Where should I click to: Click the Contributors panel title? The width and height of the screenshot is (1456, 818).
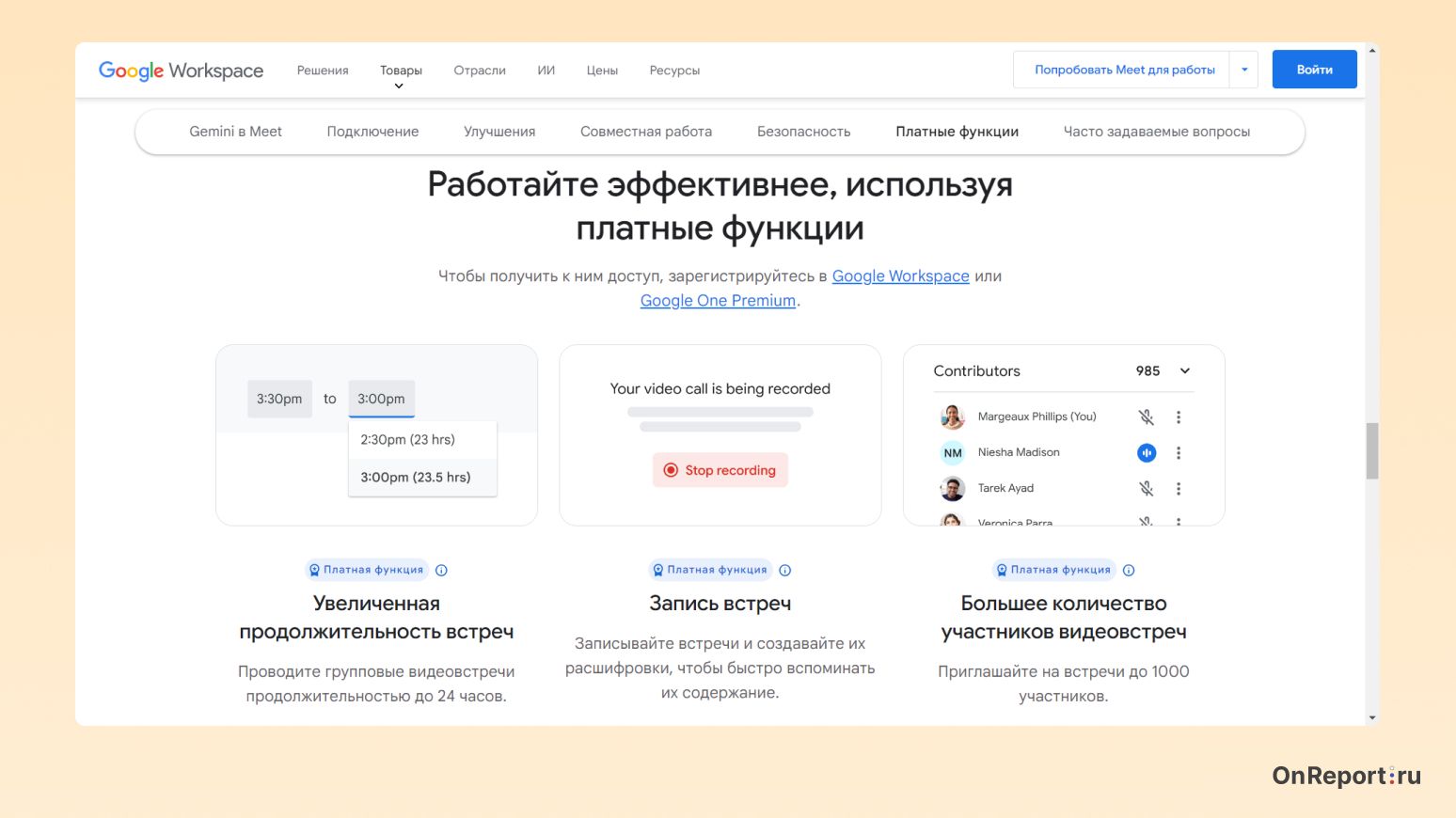[x=977, y=370]
